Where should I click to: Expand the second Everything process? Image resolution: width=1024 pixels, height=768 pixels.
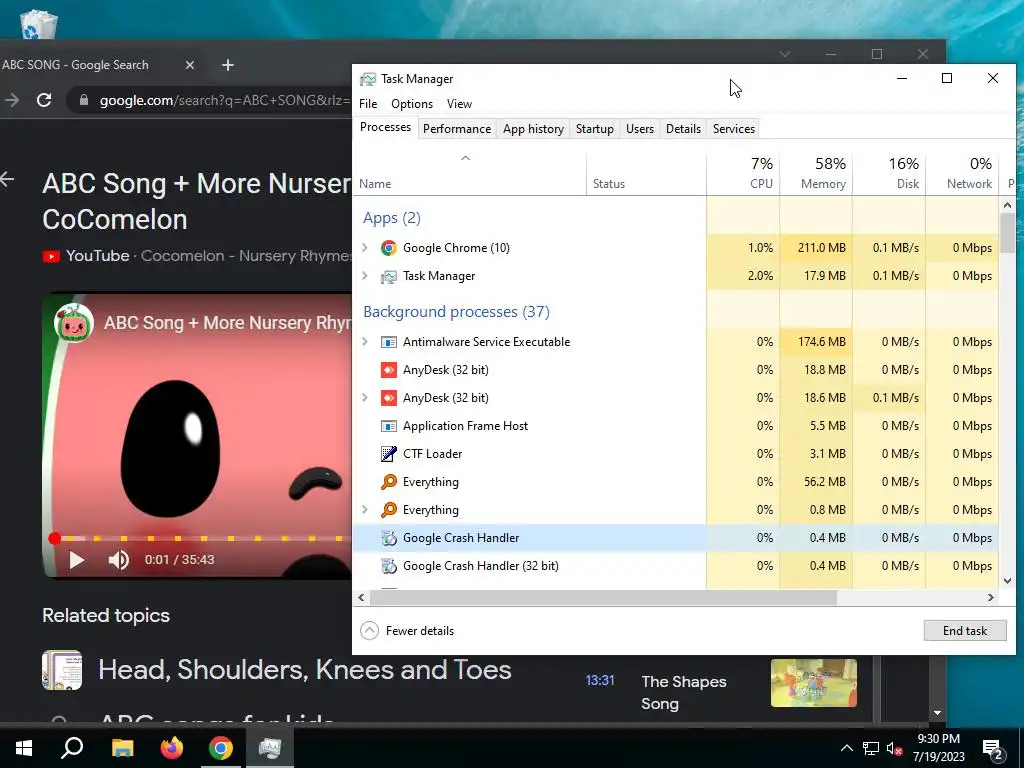(365, 509)
